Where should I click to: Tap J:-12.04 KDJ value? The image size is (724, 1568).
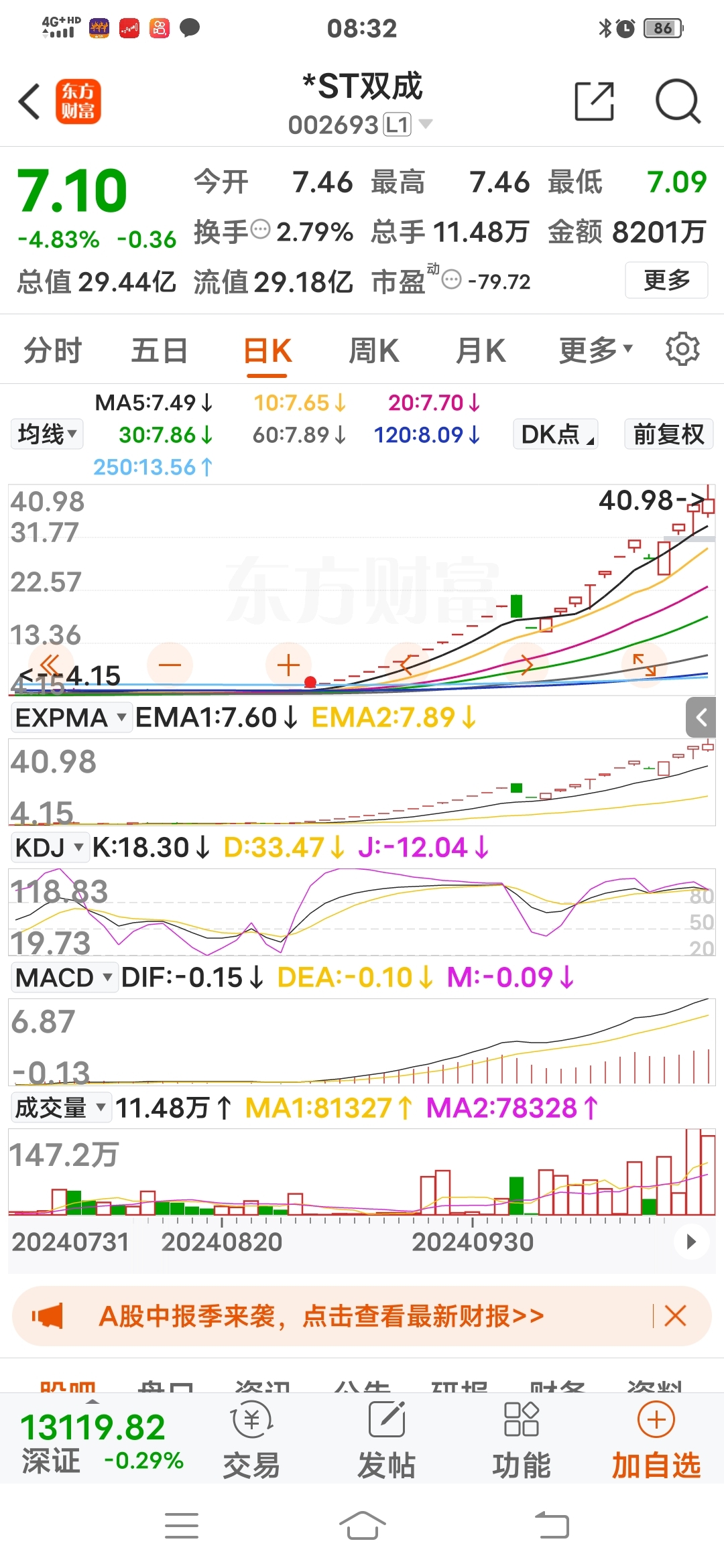424,848
